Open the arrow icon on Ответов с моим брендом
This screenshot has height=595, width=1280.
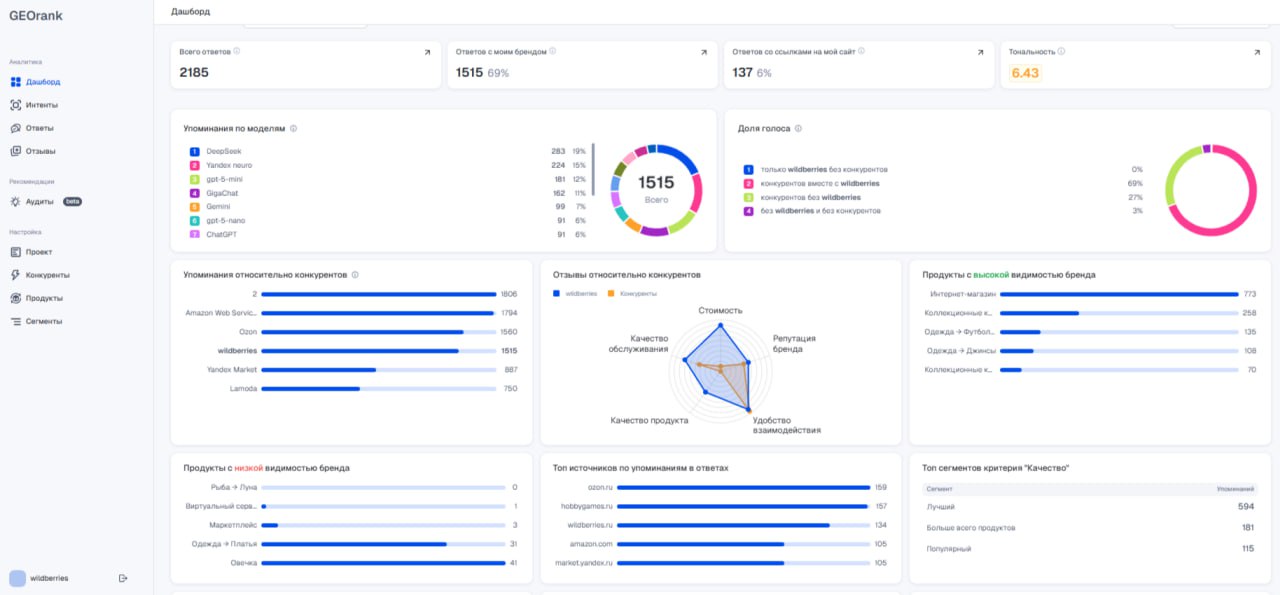click(704, 52)
